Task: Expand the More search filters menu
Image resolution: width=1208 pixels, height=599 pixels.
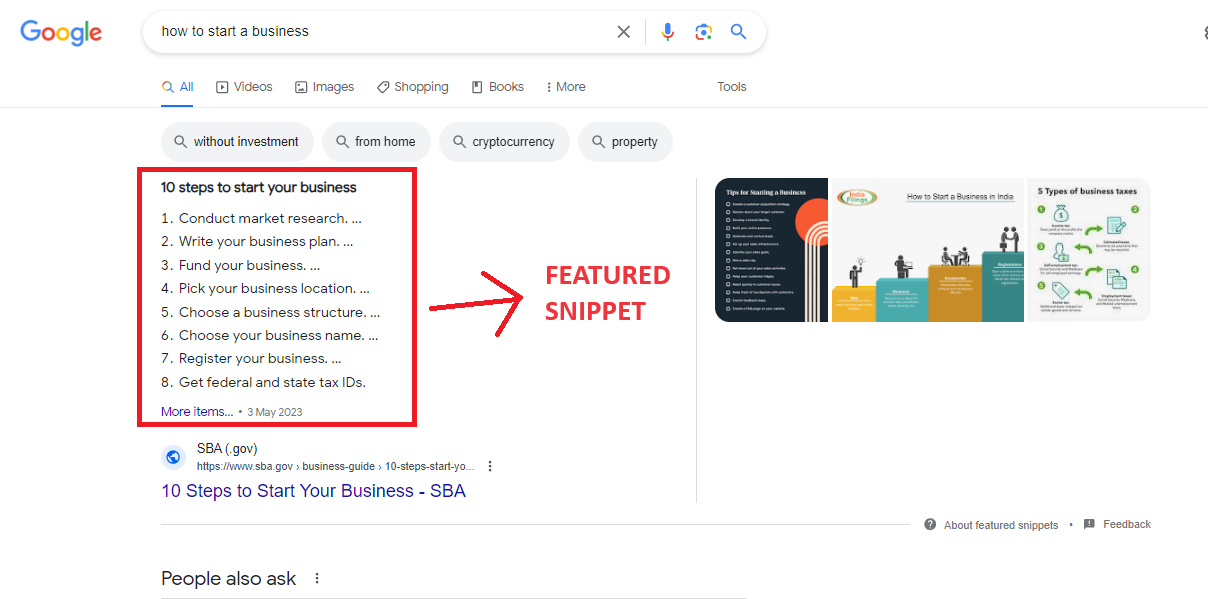Action: pyautogui.click(x=566, y=87)
